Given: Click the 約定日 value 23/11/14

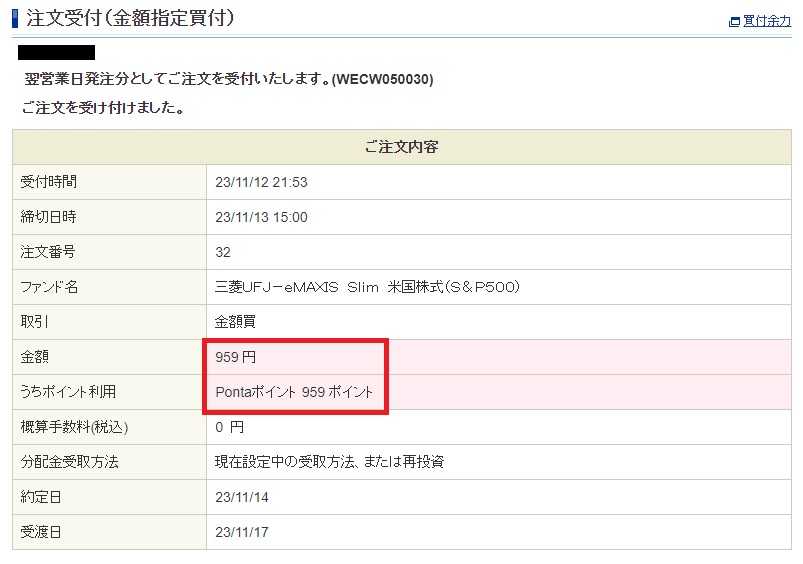Looking at the screenshot, I should pos(242,497).
